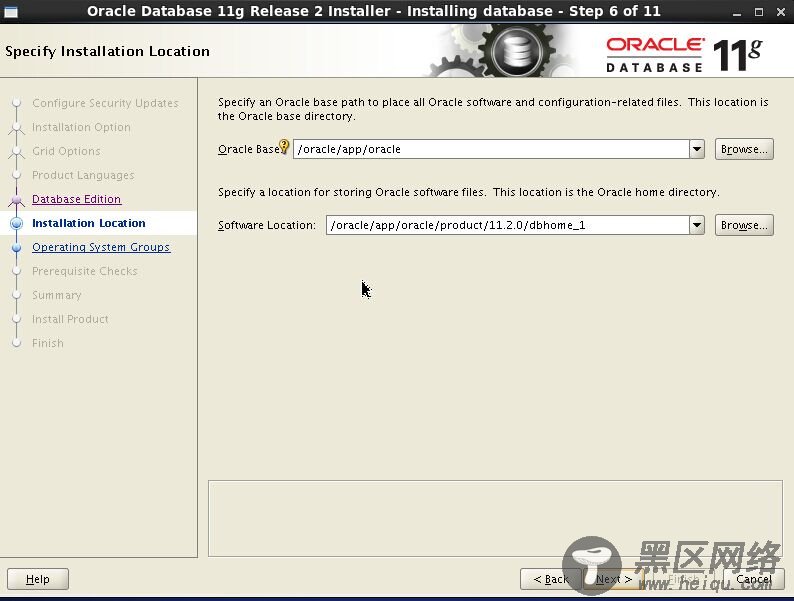Browse for the Oracle Base directory
Screen dimensions: 794x601
(744, 149)
